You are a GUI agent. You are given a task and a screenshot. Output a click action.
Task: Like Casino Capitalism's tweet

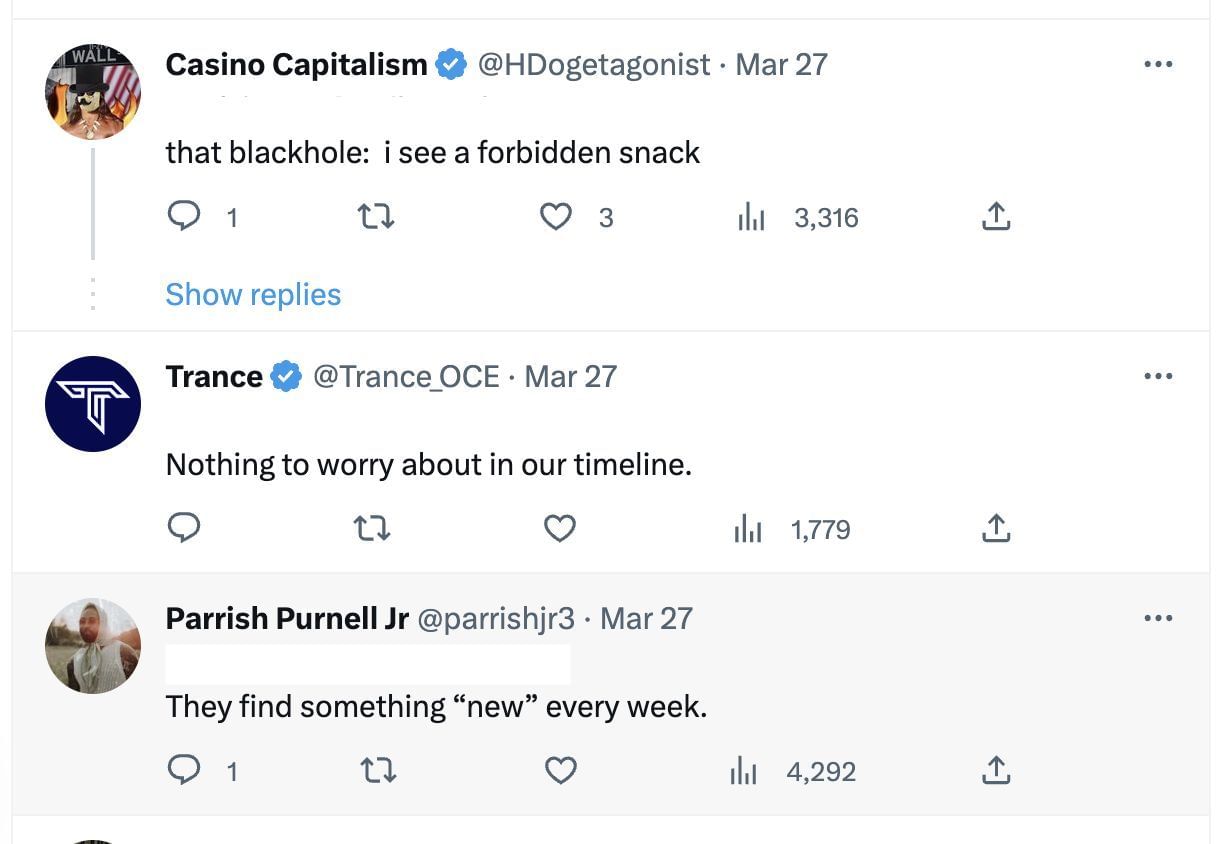click(x=556, y=217)
